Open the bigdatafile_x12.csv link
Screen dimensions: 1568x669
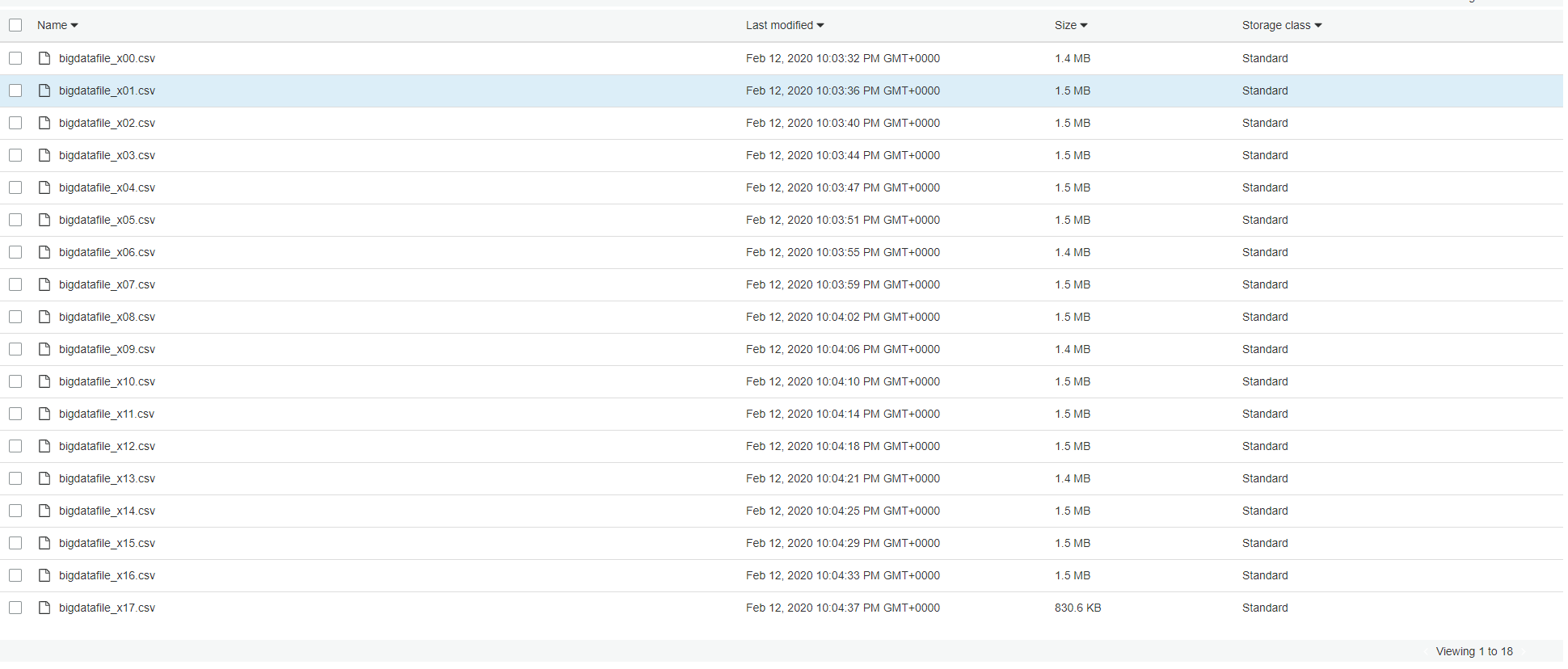tap(107, 446)
